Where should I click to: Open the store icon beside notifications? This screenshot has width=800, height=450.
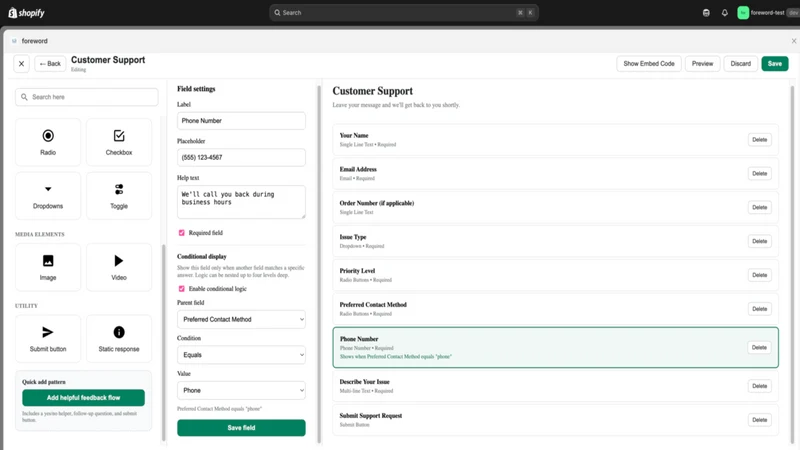(706, 13)
